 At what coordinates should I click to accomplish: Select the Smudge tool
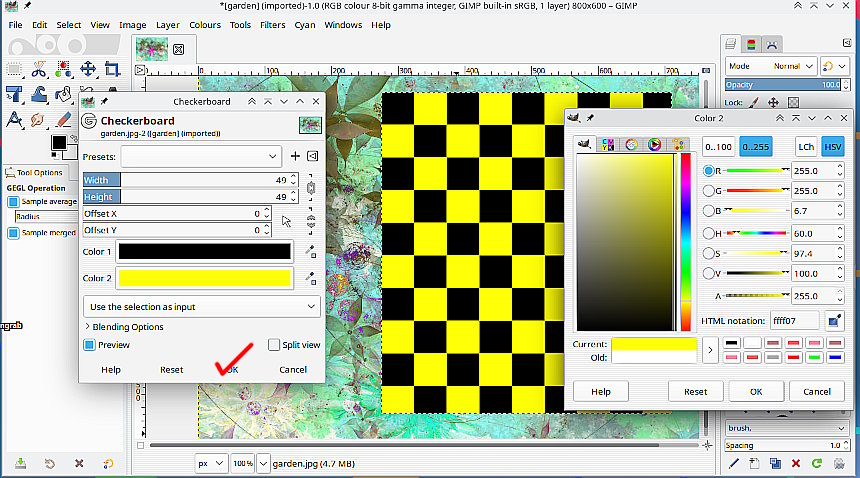point(38,119)
